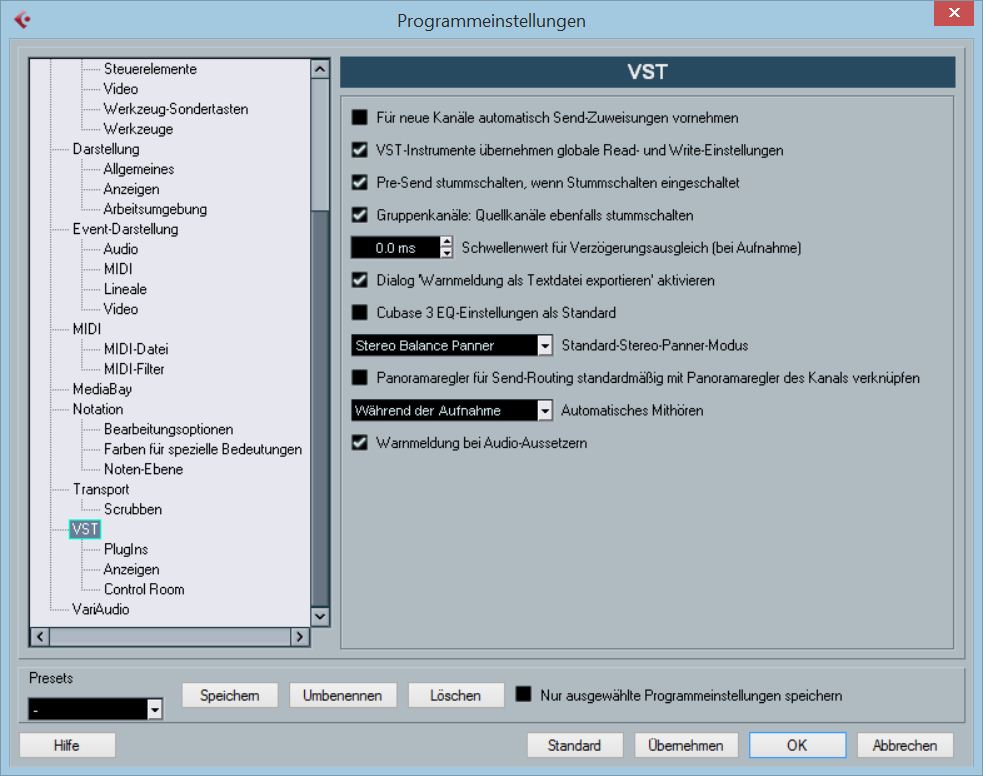Increase Schwellenwert value with up arrow
The image size is (983, 776).
click(446, 242)
